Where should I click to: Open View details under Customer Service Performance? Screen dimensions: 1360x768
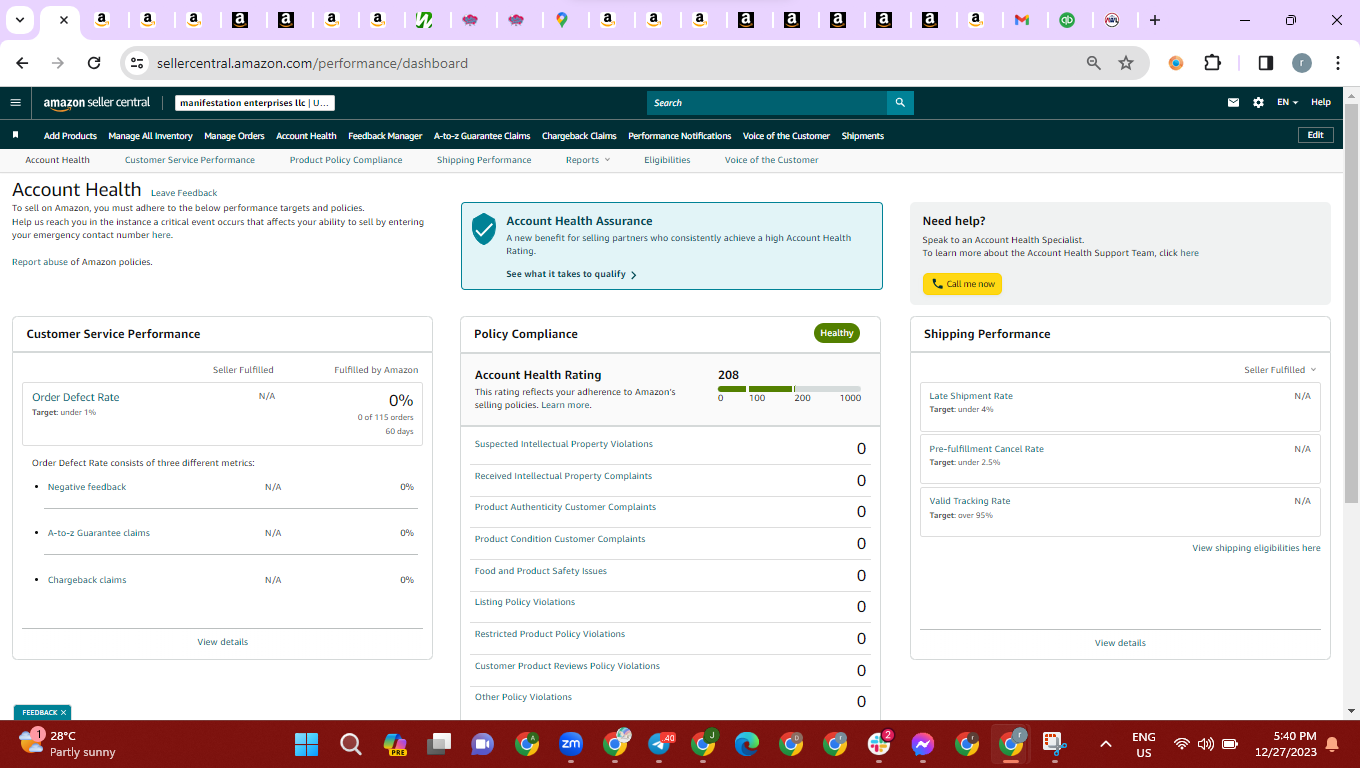coord(222,642)
